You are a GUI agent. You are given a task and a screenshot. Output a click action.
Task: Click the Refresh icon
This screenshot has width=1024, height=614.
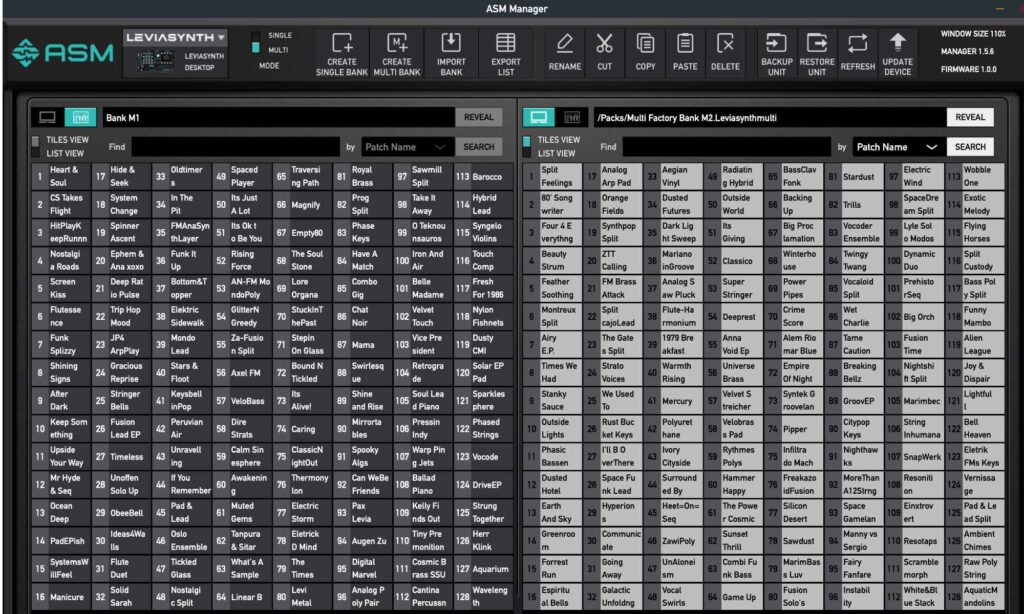pos(857,43)
